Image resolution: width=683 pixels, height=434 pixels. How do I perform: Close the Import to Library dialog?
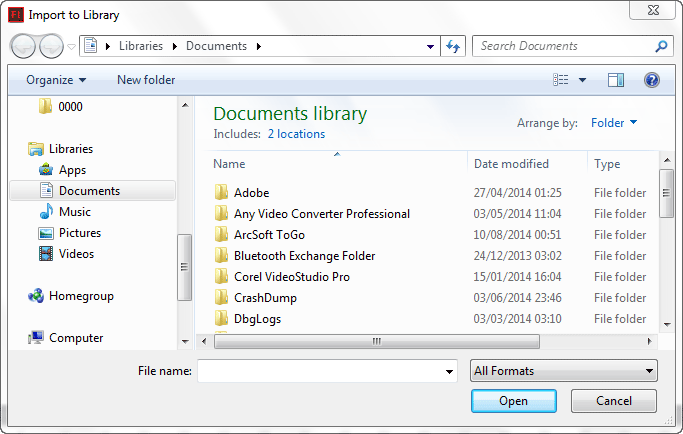pos(653,10)
